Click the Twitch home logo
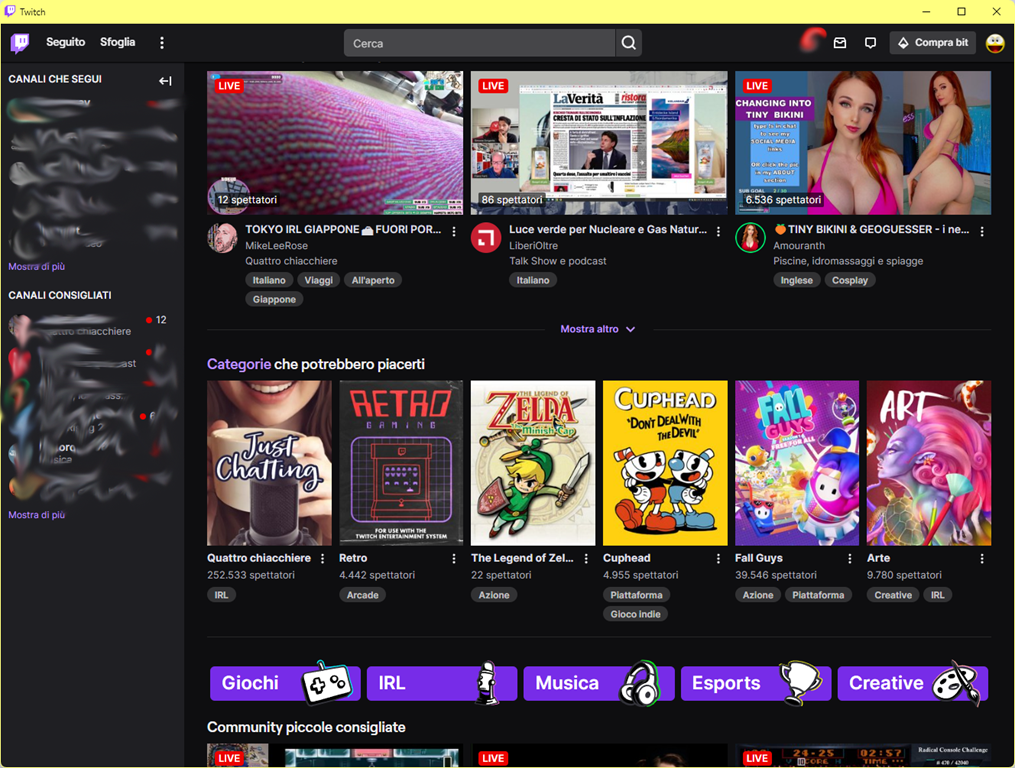The width and height of the screenshot is (1015, 768). pyautogui.click(x=20, y=43)
